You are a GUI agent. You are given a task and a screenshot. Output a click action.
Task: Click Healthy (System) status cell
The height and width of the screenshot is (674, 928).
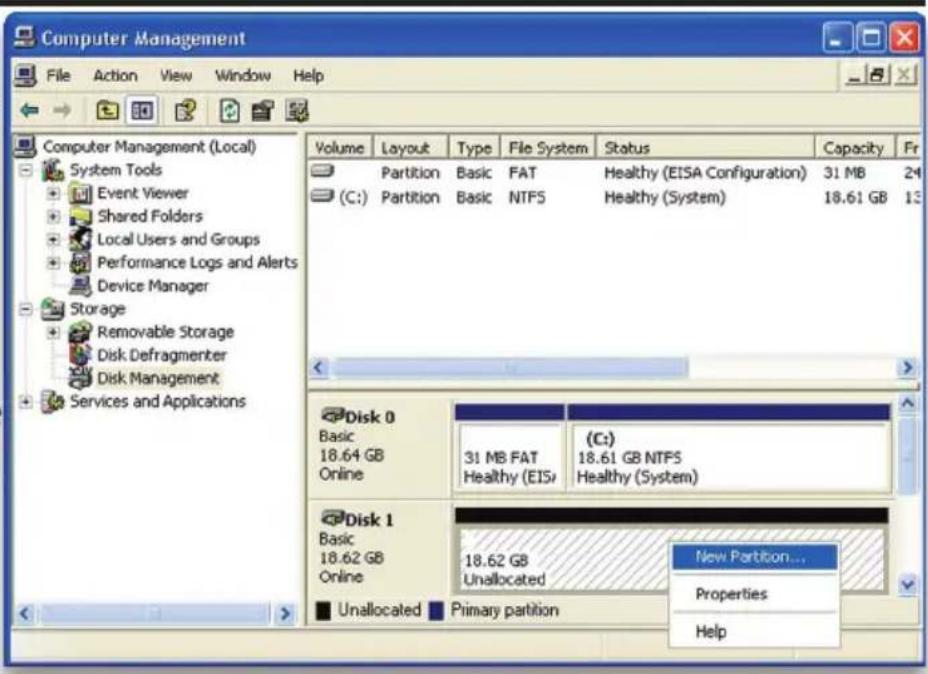point(665,197)
